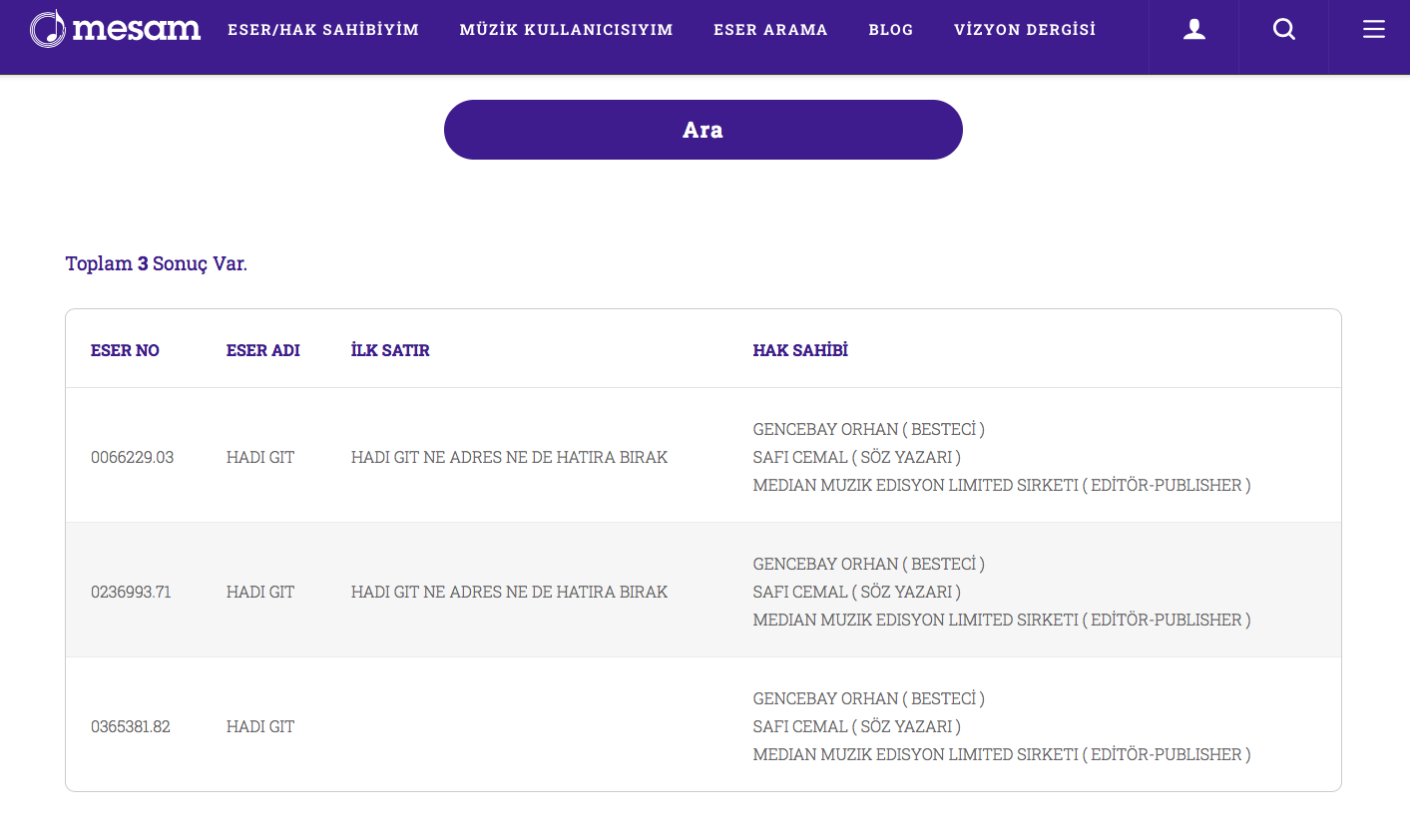Open the search magnifier icon
The width and height of the screenshot is (1410, 840).
pyautogui.click(x=1283, y=30)
